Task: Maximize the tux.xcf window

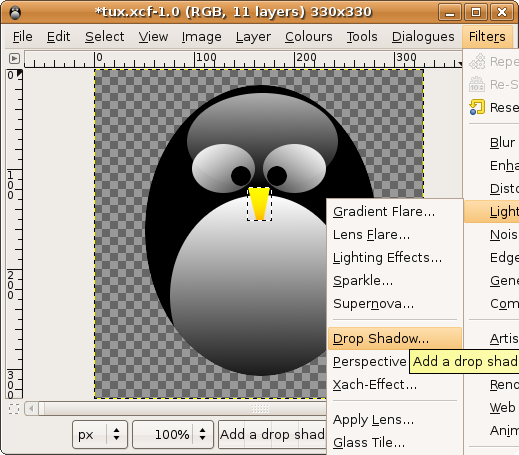Action: (476, 13)
